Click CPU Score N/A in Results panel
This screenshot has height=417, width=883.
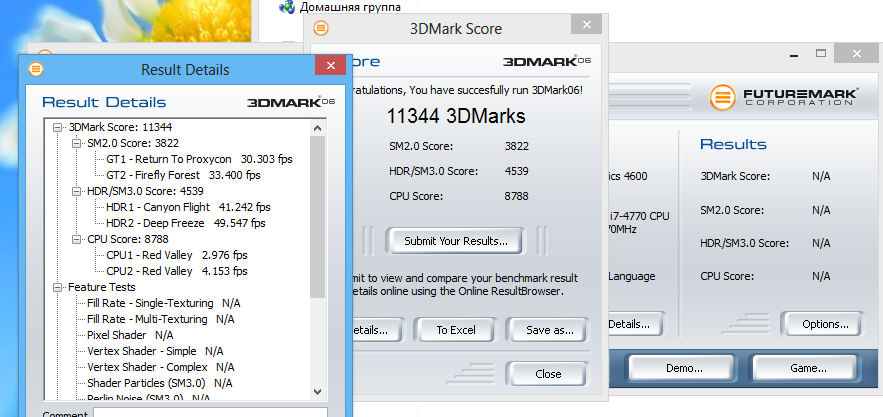821,276
